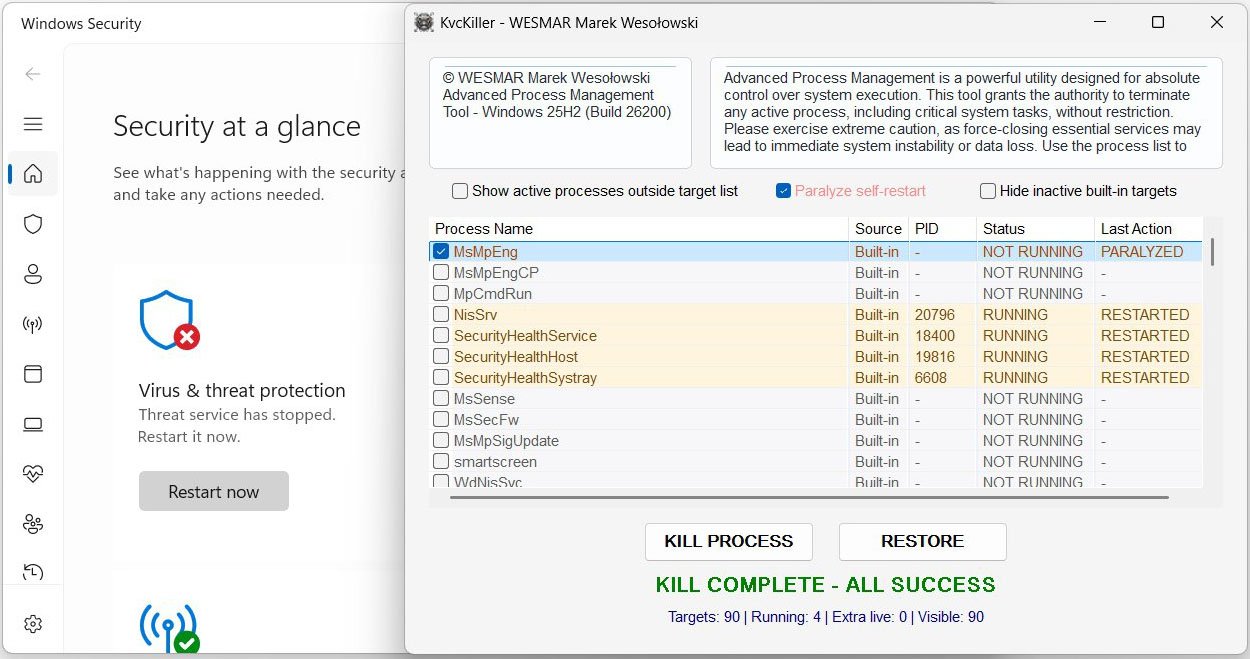Screen dimensions: 1250x659
Task: Open Device security laptop icon in sidebar
Action: click(x=33, y=424)
